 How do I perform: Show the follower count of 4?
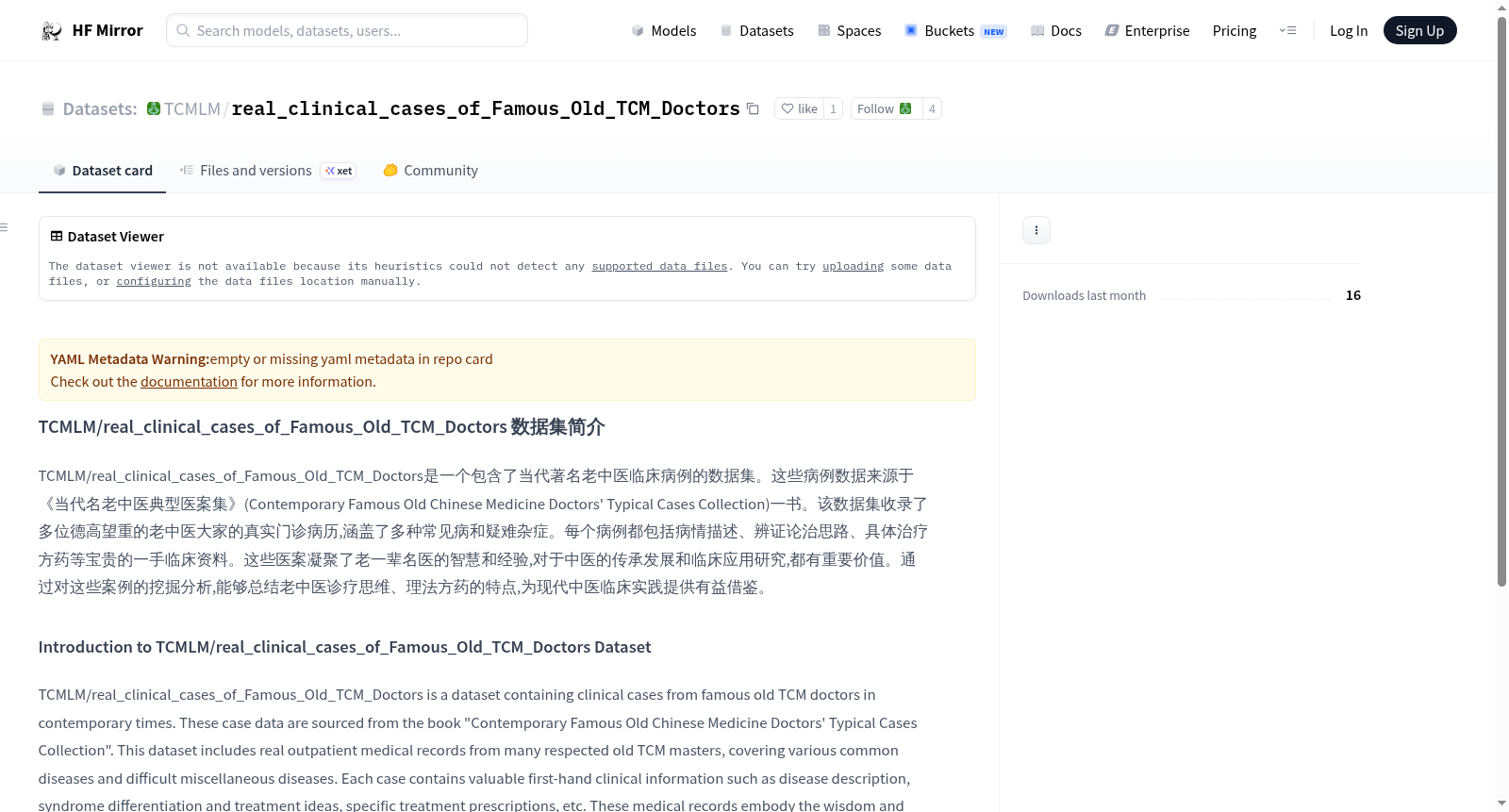[x=932, y=108]
